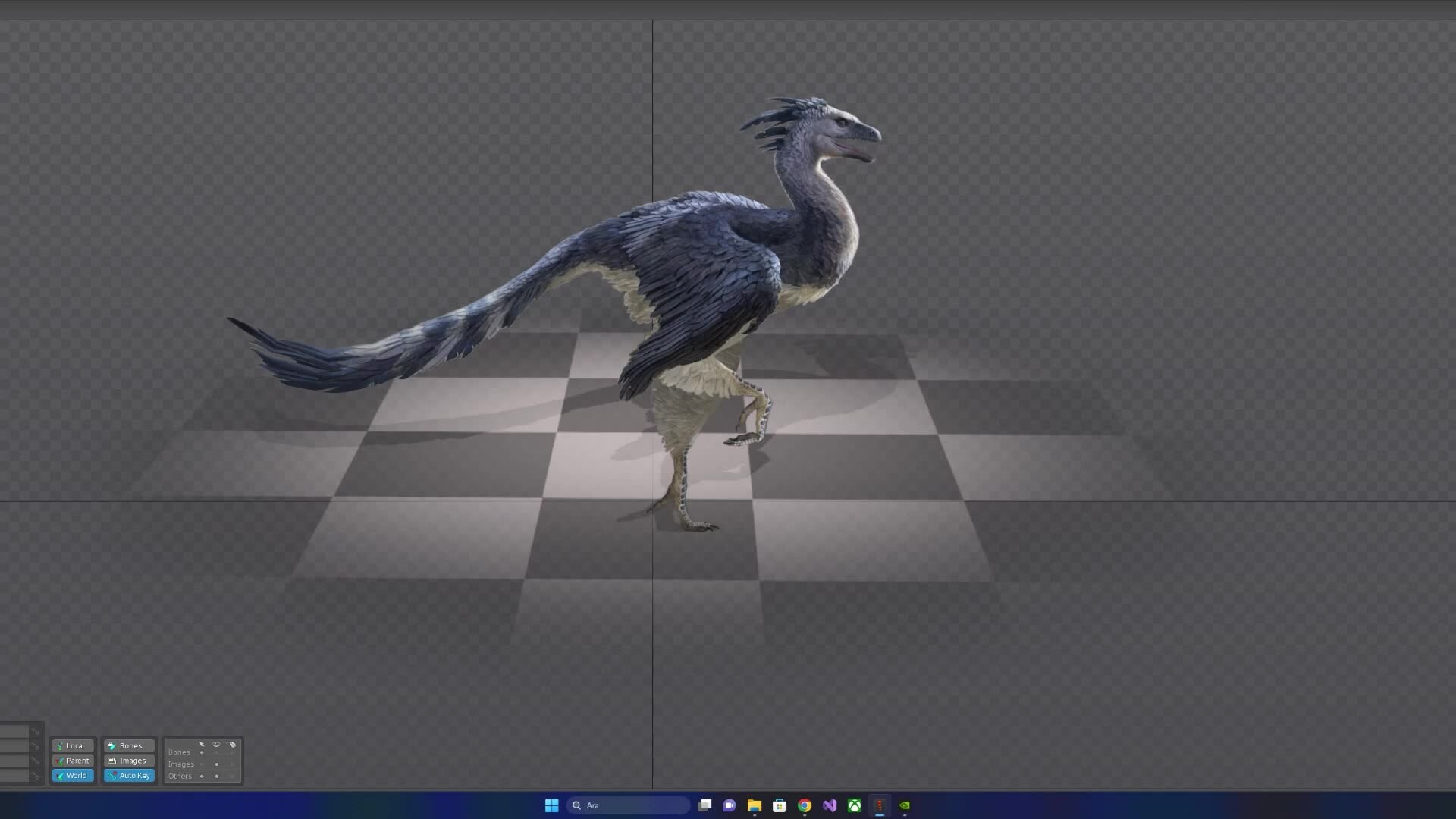Click the highlighted World button

pos(73,776)
